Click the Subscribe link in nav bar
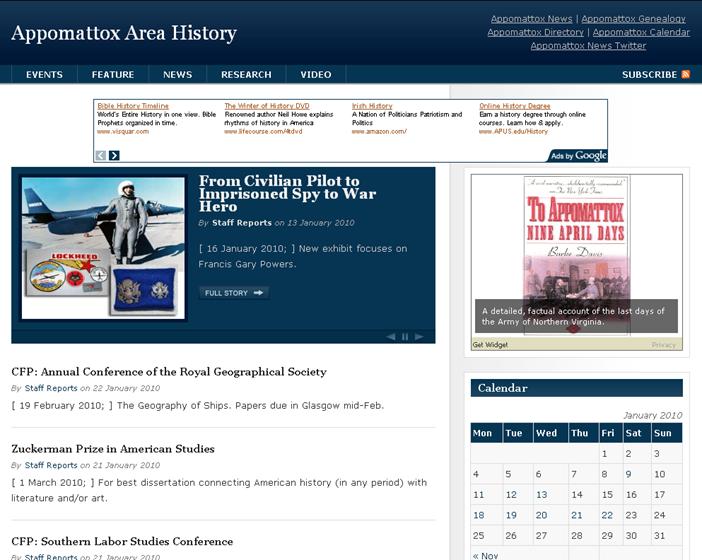This screenshot has width=702, height=560. pyautogui.click(x=649, y=75)
